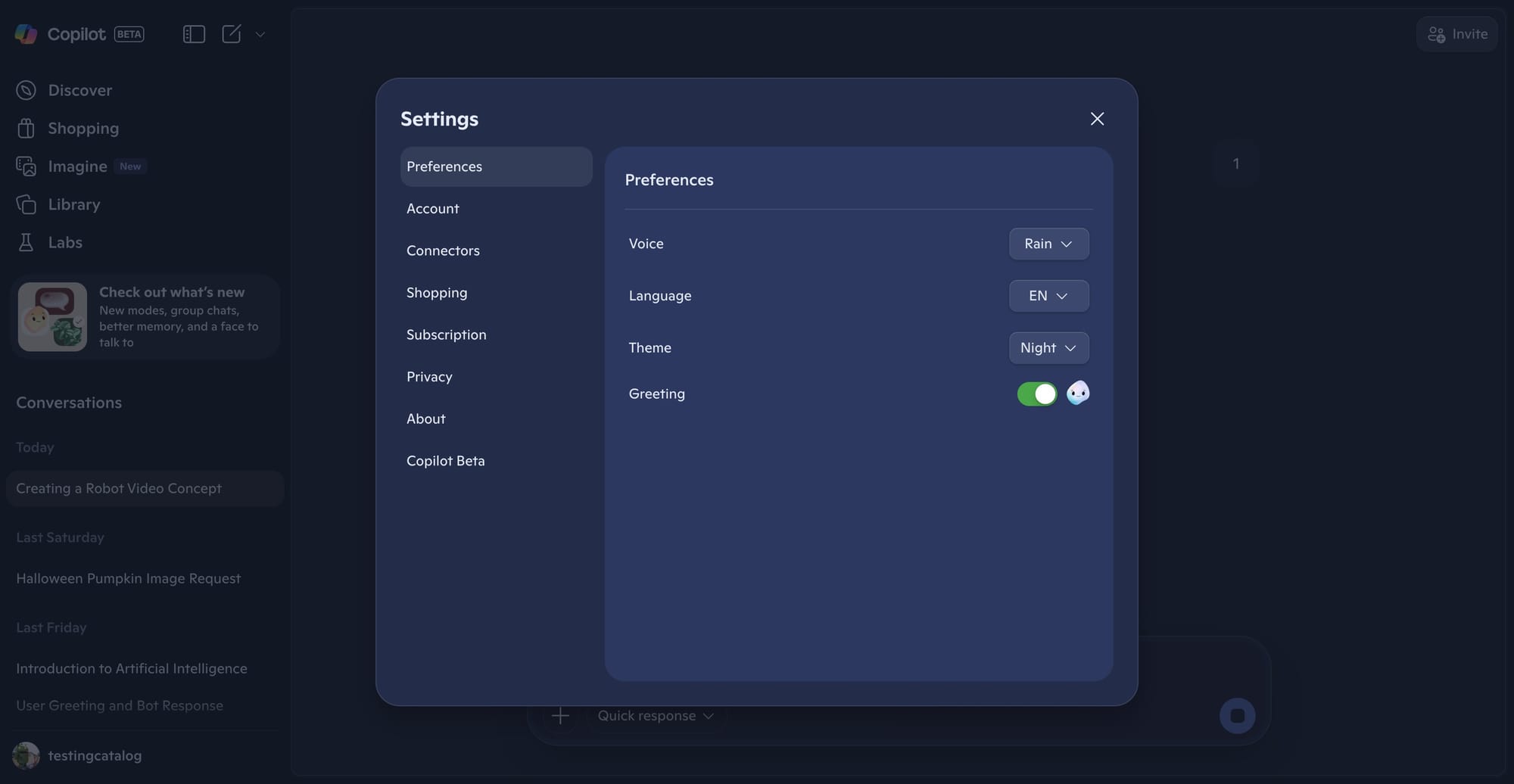The height and width of the screenshot is (784, 1514).
Task: Open the Shopping bag icon in sidebar
Action: click(x=26, y=129)
